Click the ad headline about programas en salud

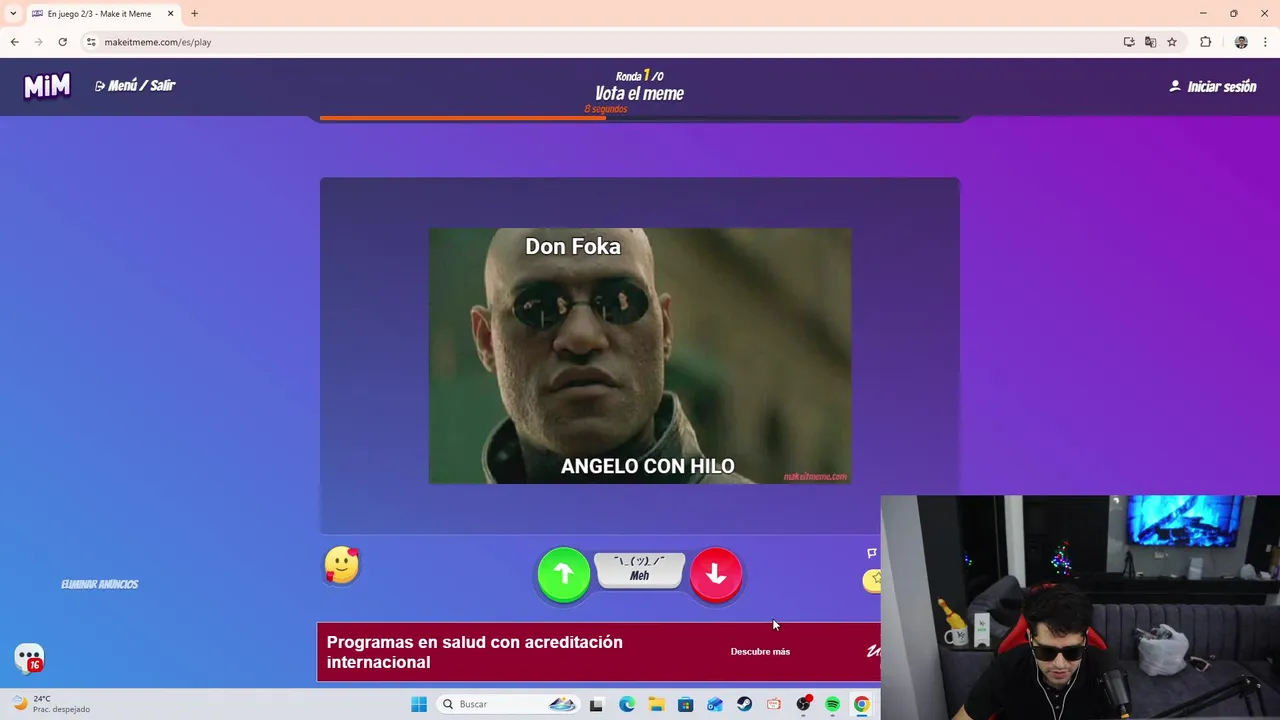475,652
